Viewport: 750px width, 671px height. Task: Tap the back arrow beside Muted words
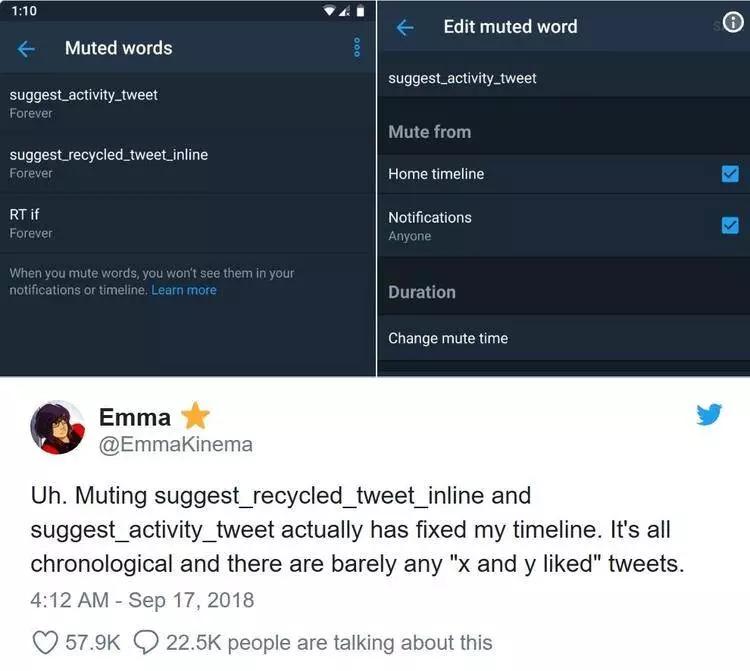pyautogui.click(x=27, y=48)
